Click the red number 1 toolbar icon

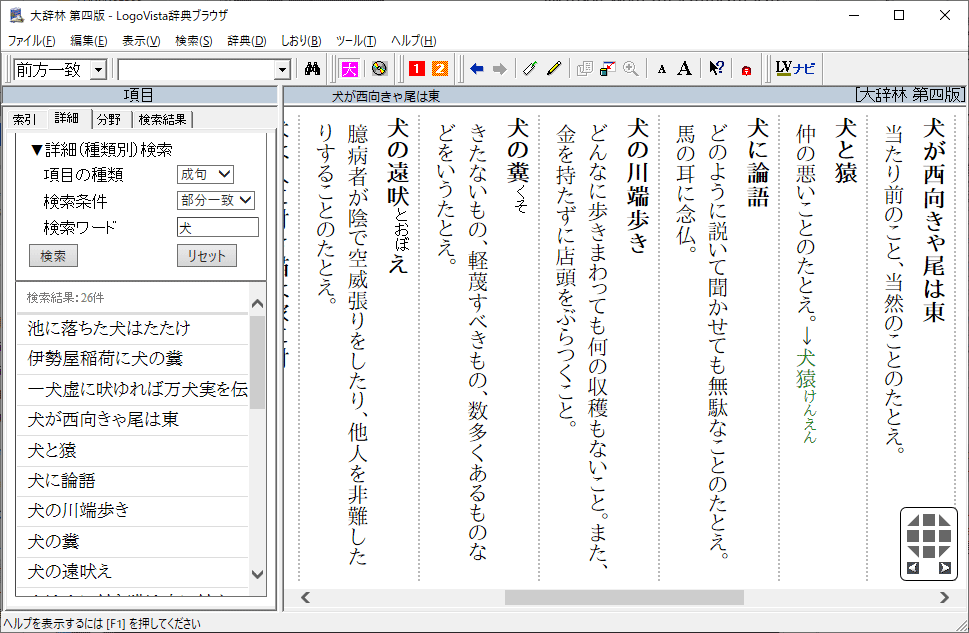tap(416, 69)
